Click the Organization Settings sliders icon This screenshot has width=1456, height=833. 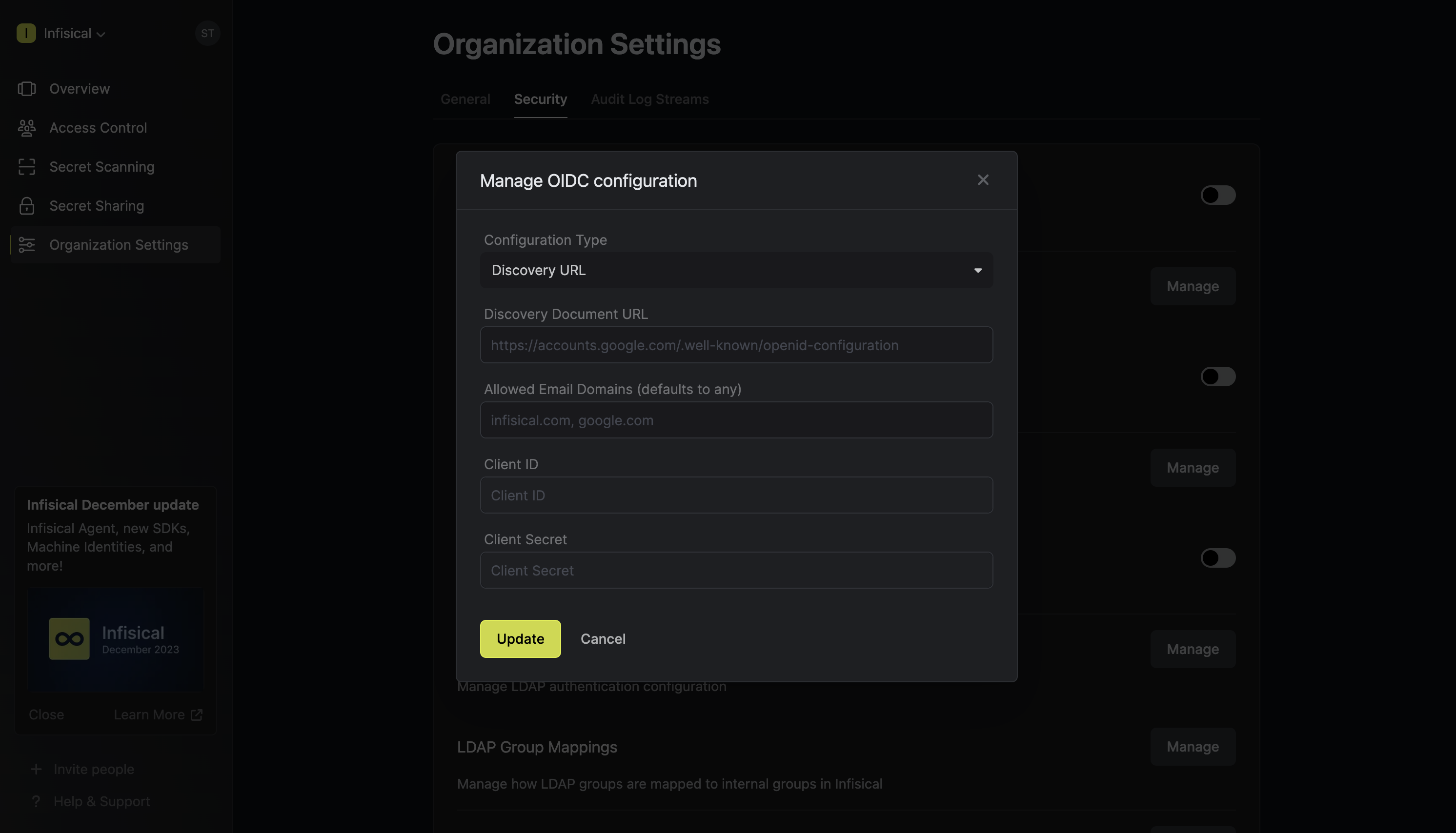(x=27, y=245)
